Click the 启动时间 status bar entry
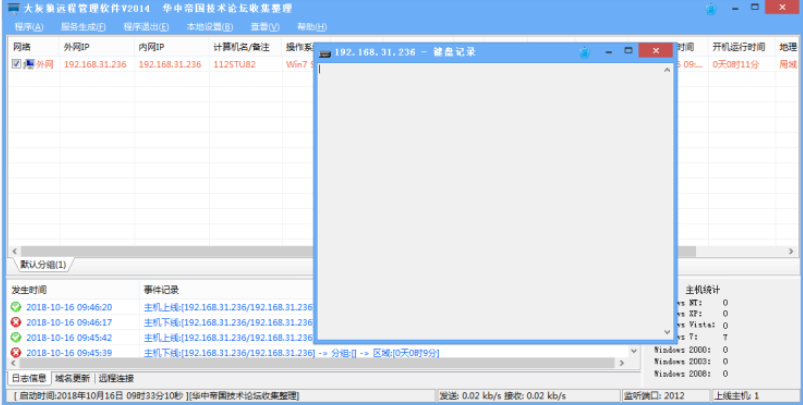The image size is (803, 405). pos(221,396)
